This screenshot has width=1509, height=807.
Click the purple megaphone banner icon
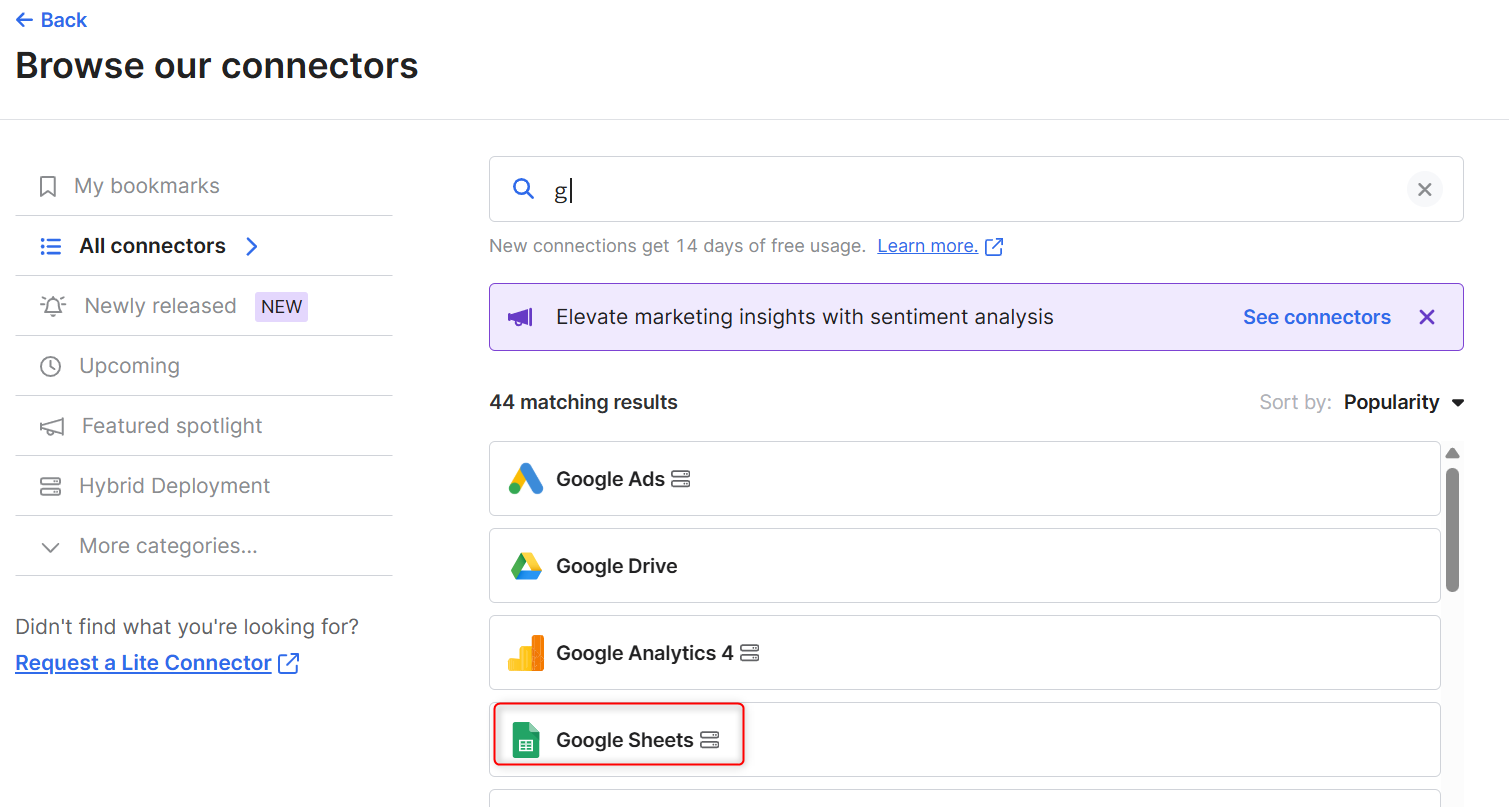coord(520,317)
